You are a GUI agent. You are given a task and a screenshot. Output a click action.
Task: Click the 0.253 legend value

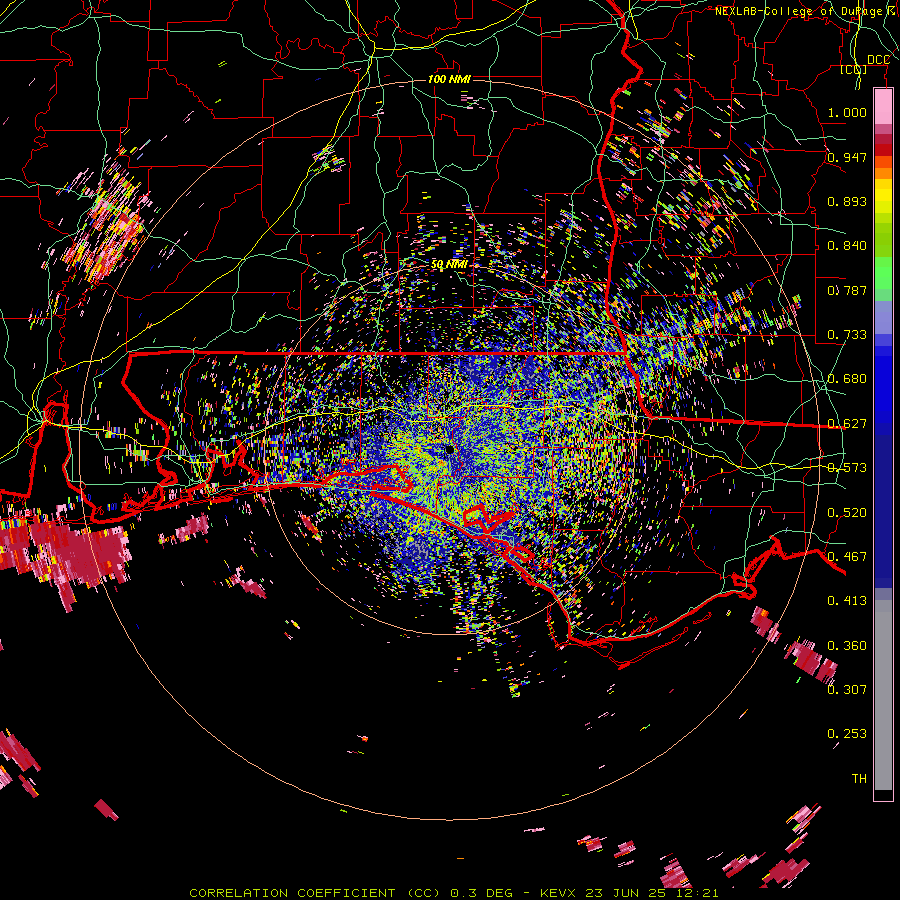pos(847,734)
